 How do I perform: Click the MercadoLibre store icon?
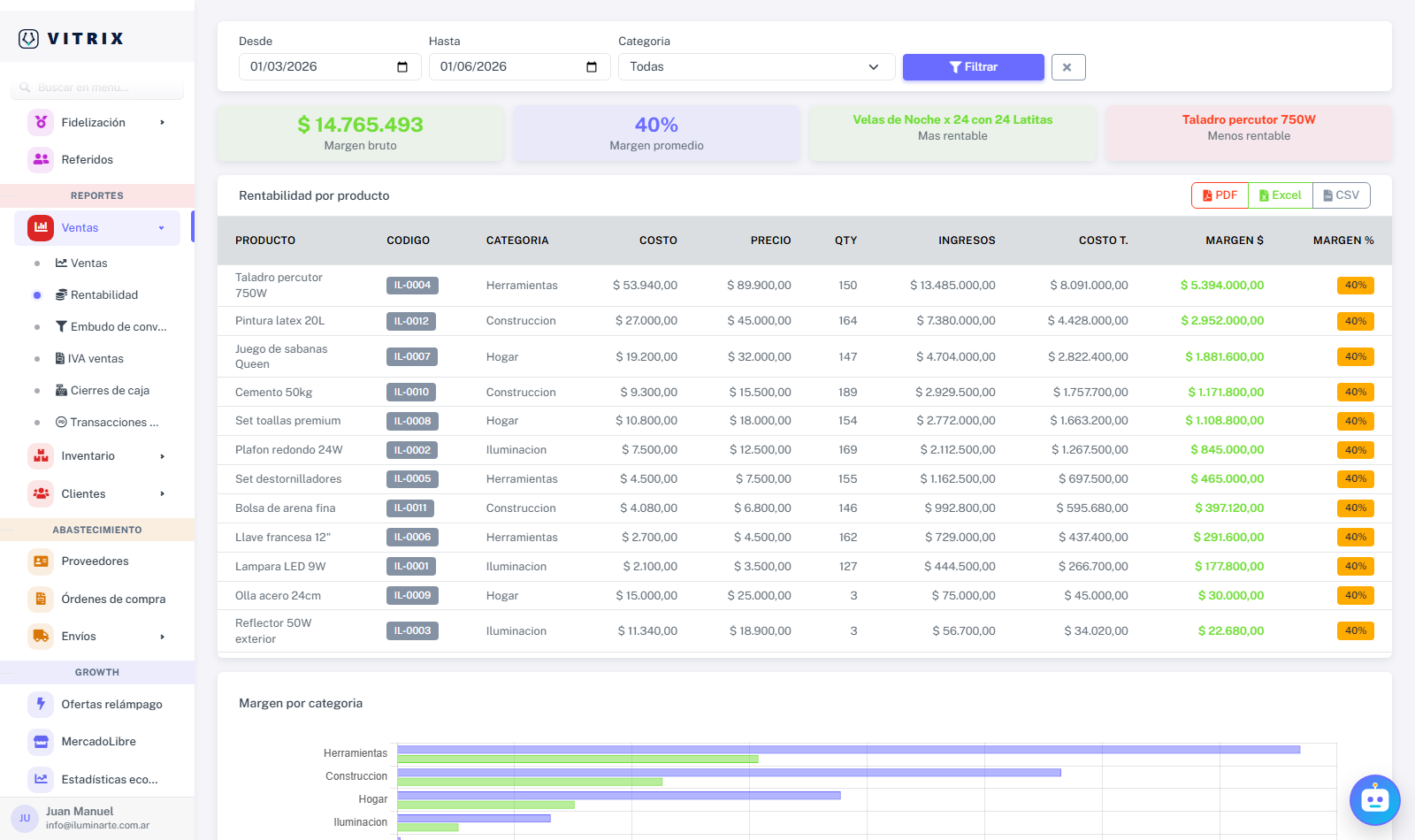[41, 741]
